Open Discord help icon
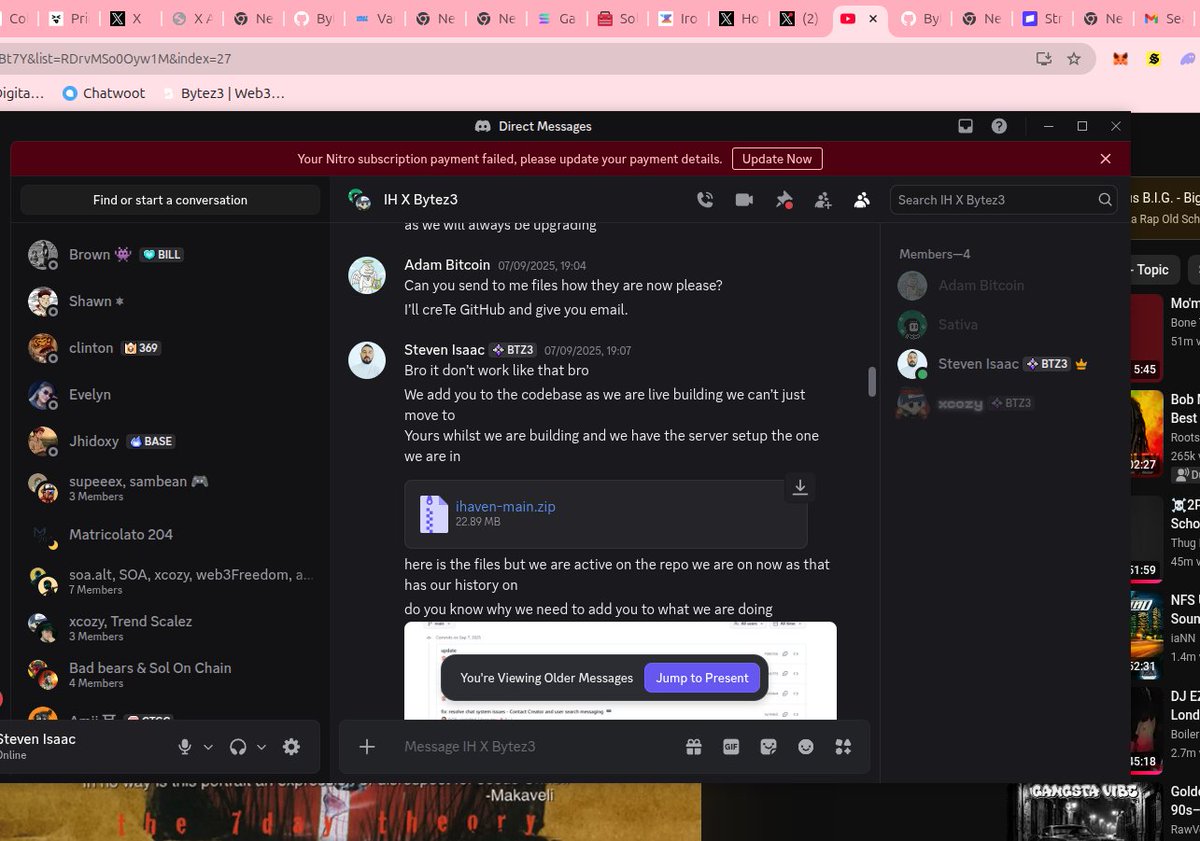This screenshot has height=841, width=1200. tap(999, 126)
